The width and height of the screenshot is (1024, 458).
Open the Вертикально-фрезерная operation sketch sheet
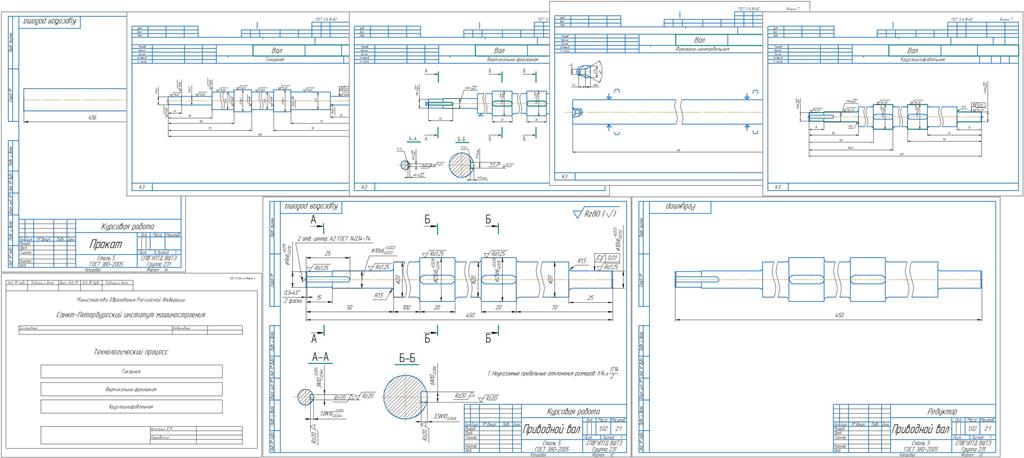tap(449, 103)
